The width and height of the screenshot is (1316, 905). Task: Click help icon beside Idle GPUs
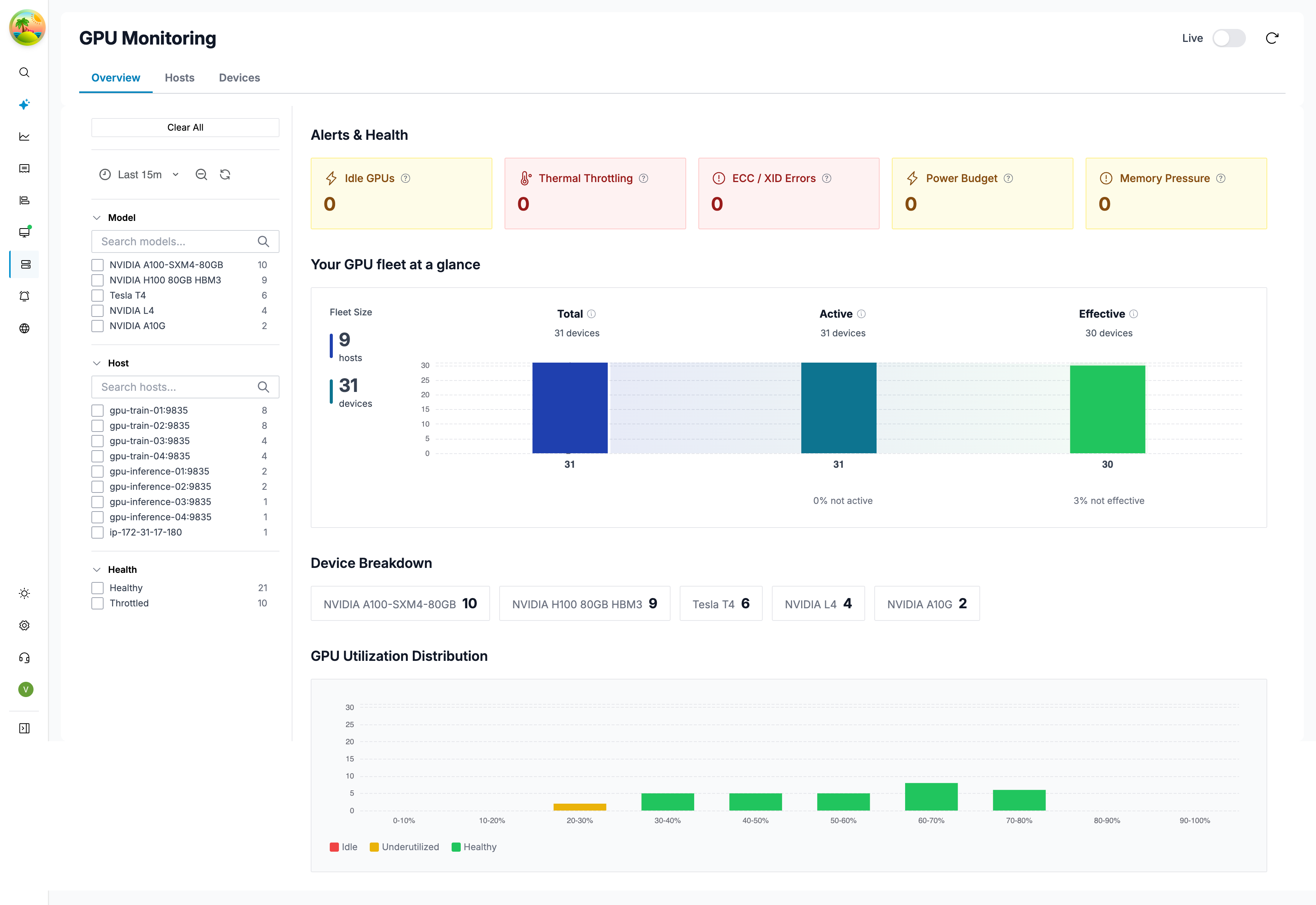point(405,178)
